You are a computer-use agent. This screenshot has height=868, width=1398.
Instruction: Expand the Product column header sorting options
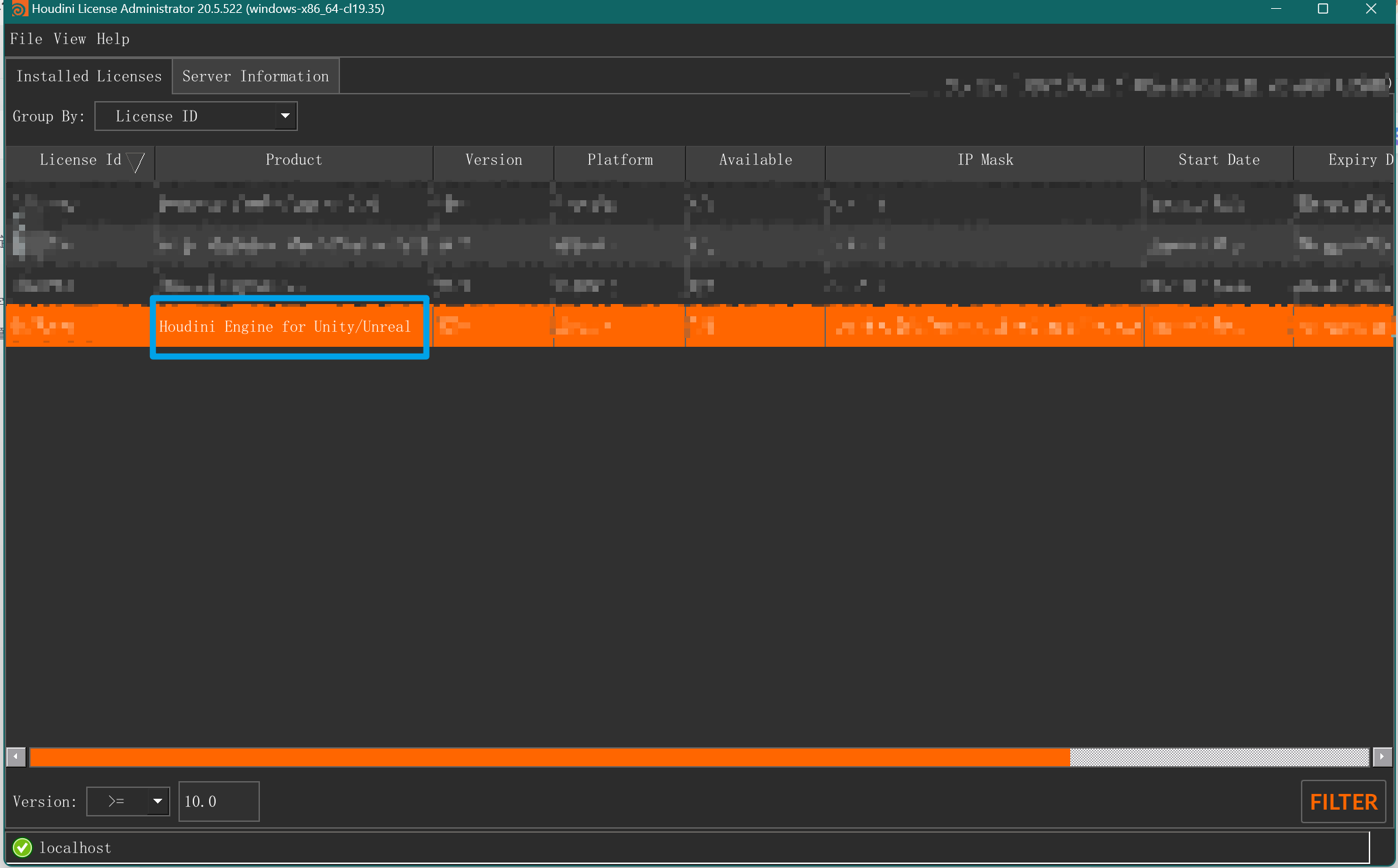pyautogui.click(x=293, y=160)
